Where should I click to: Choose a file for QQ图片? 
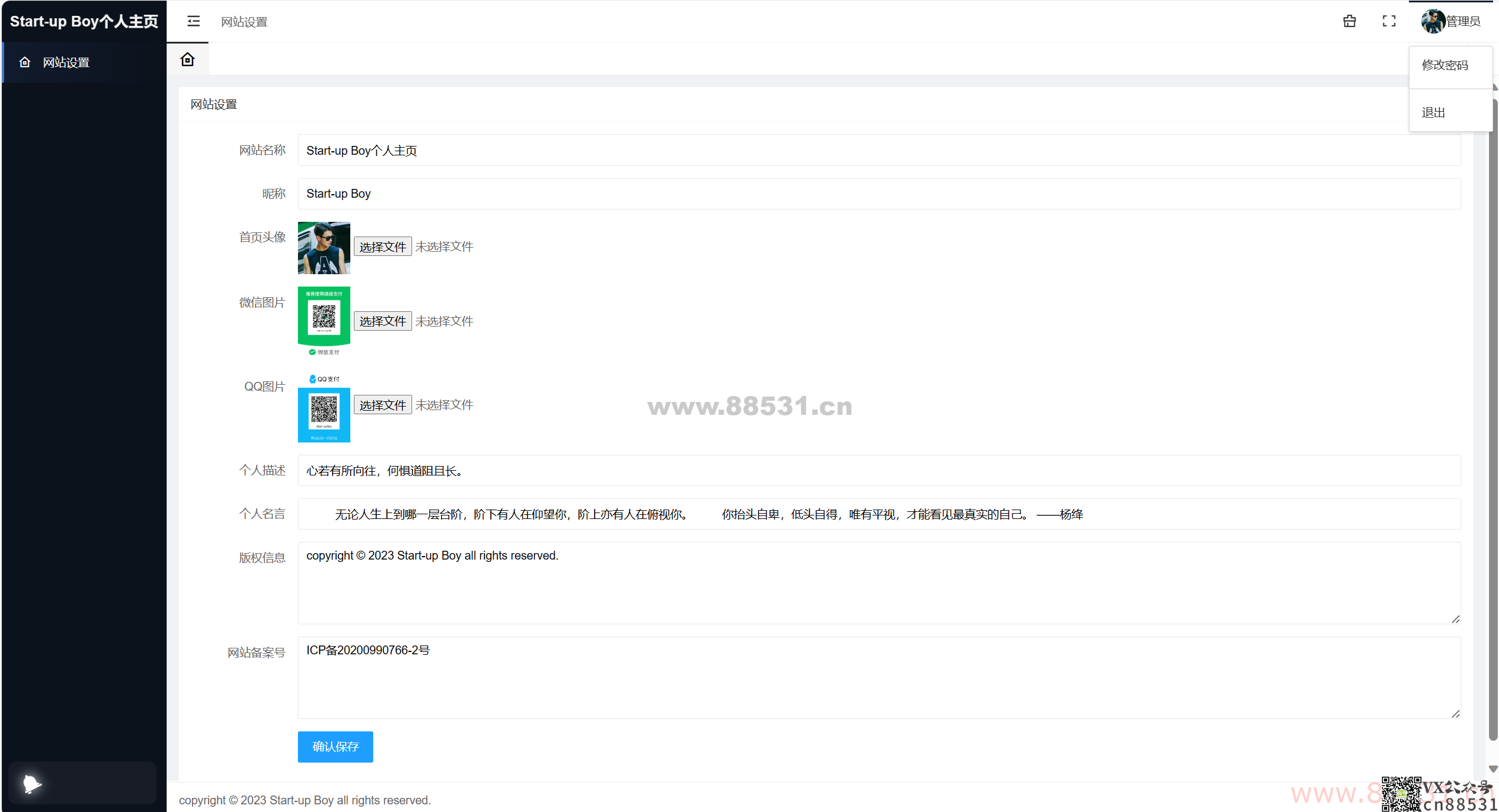click(x=383, y=405)
